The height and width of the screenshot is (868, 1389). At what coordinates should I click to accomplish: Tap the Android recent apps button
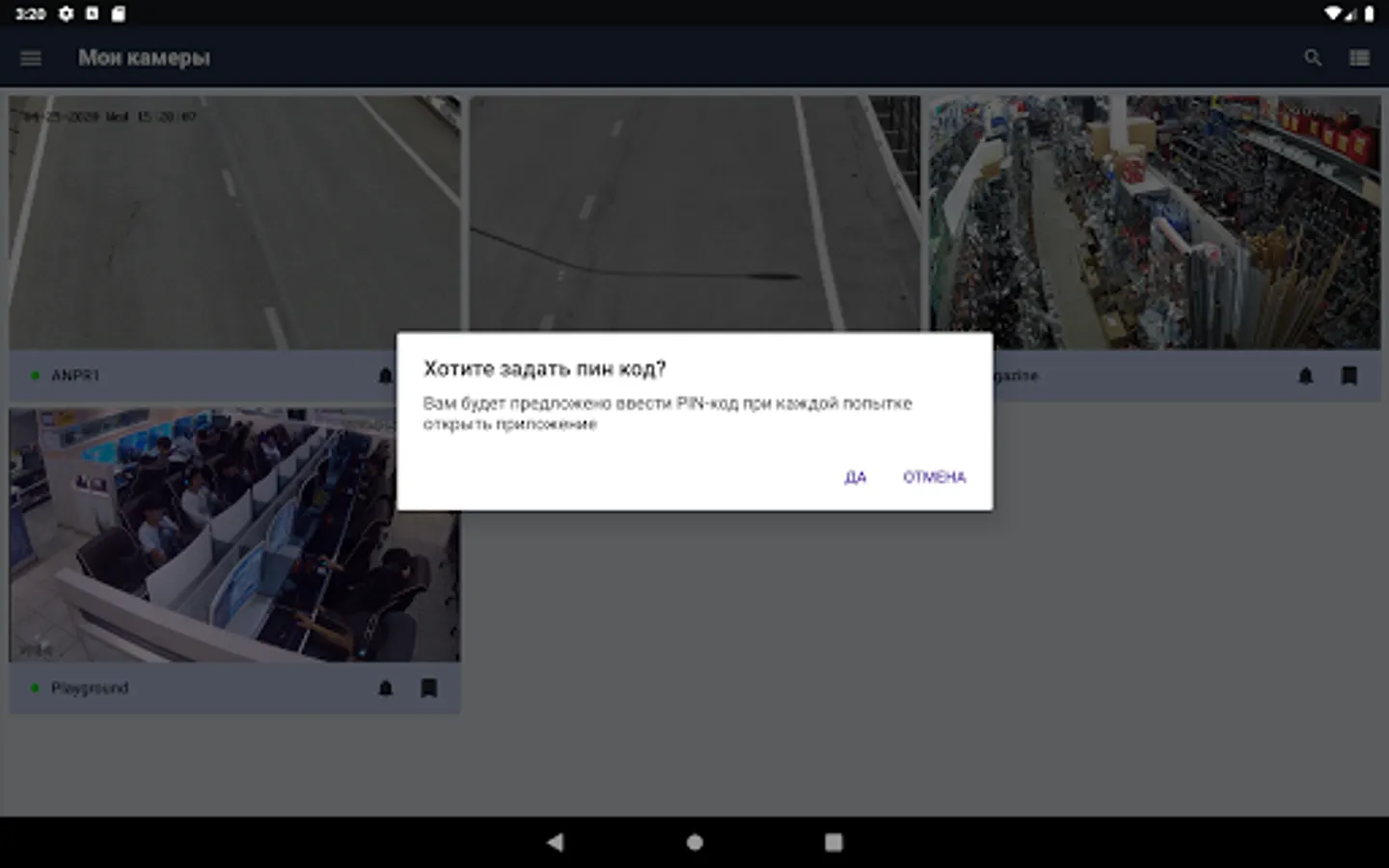pos(833,842)
